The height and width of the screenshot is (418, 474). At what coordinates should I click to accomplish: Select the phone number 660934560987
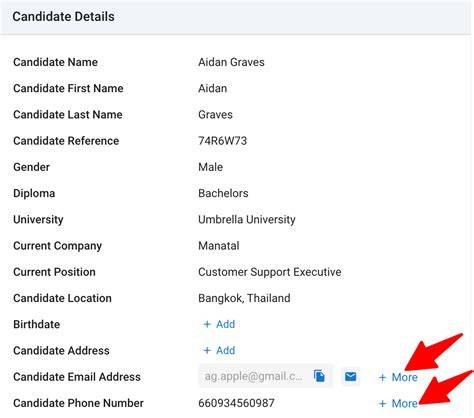coord(236,403)
